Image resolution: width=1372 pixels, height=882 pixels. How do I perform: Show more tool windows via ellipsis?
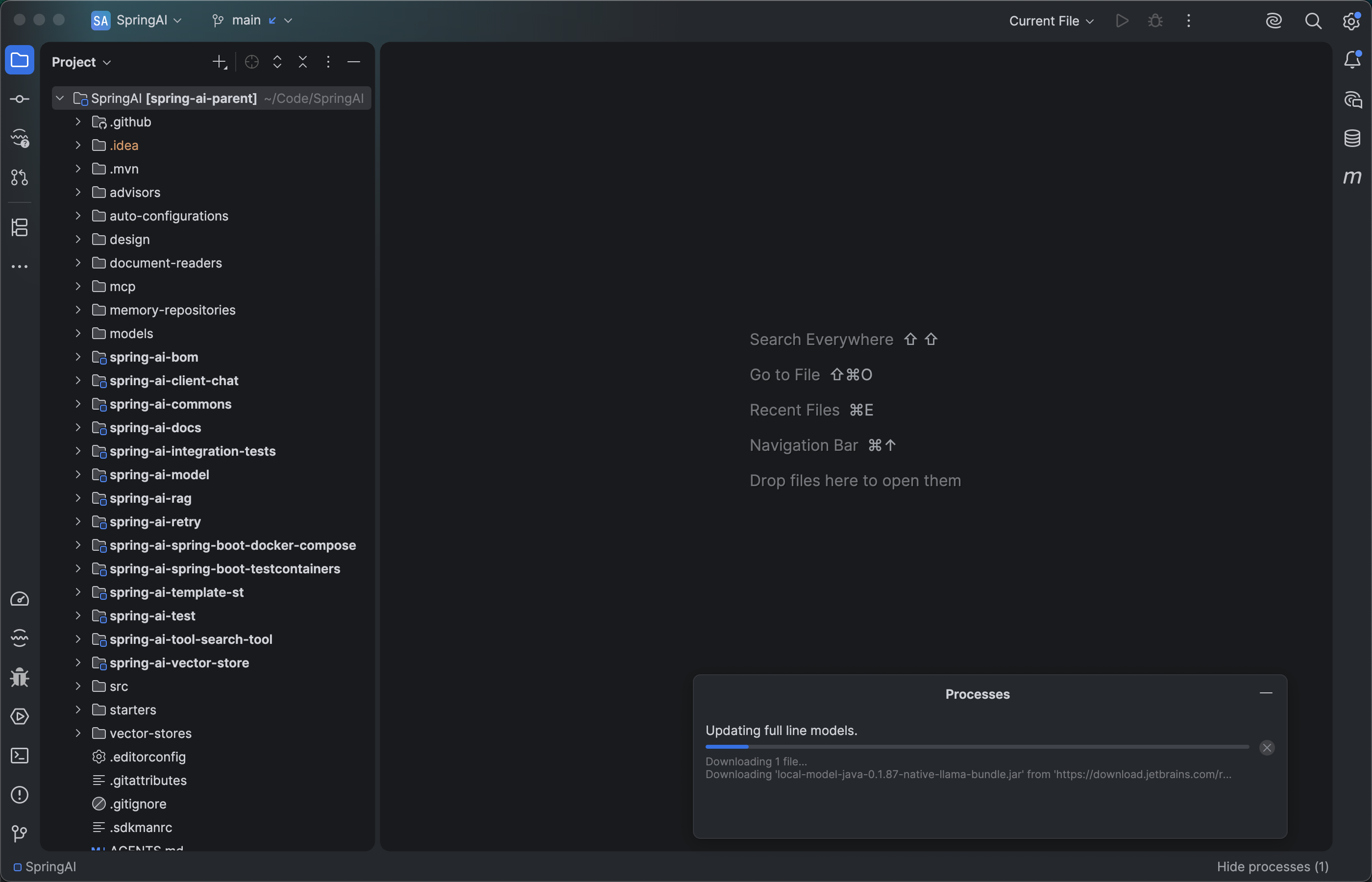pyautogui.click(x=20, y=267)
